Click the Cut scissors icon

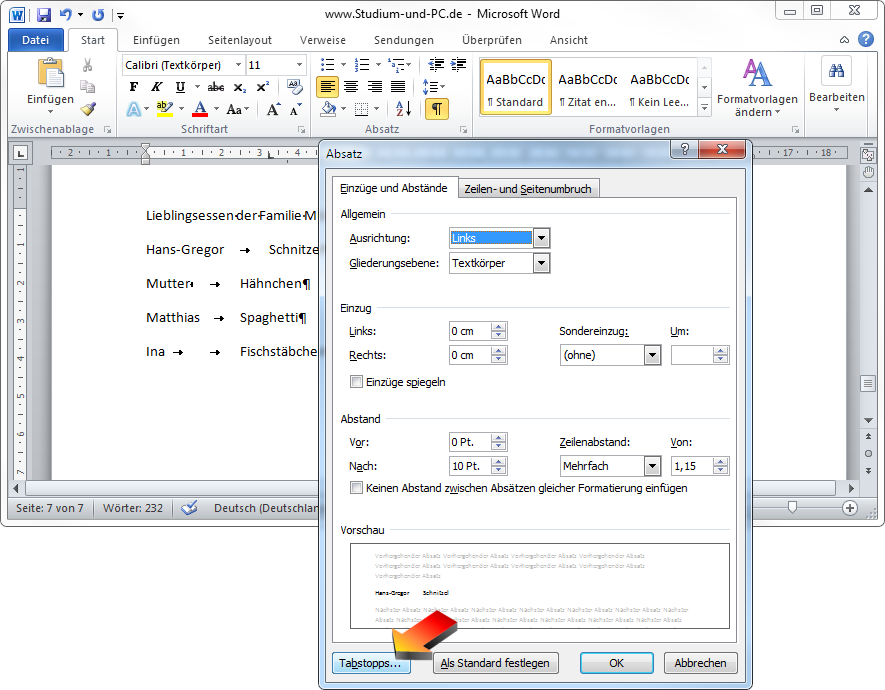[x=87, y=65]
